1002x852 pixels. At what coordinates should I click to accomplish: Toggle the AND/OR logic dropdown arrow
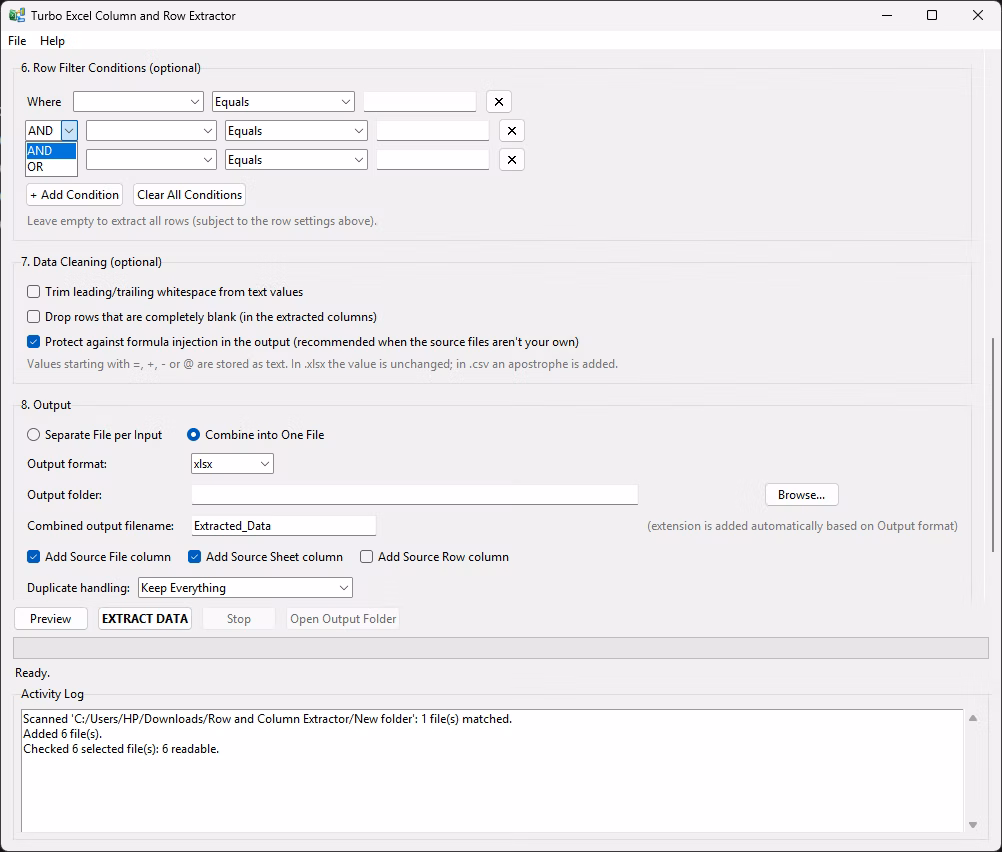click(x=69, y=130)
